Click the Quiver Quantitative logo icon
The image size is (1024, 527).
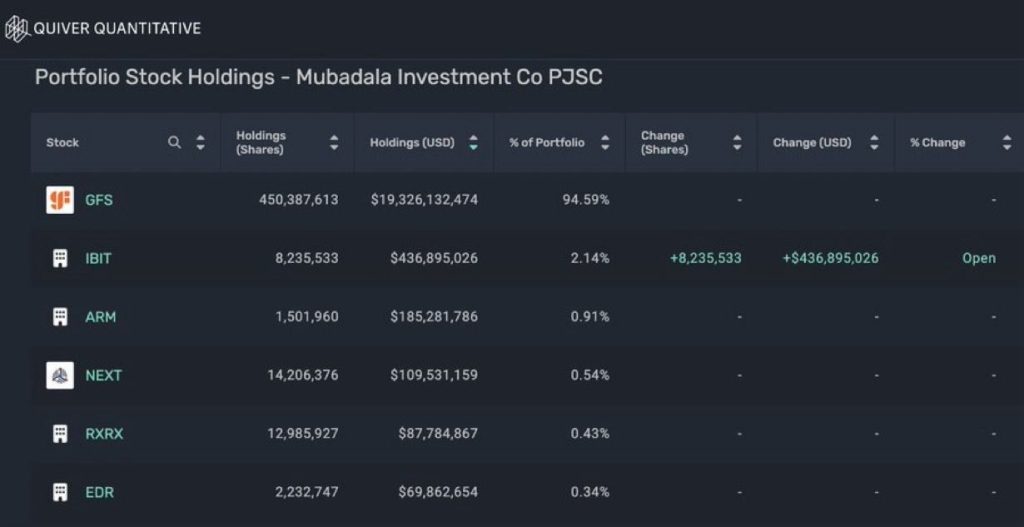pyautogui.click(x=17, y=28)
